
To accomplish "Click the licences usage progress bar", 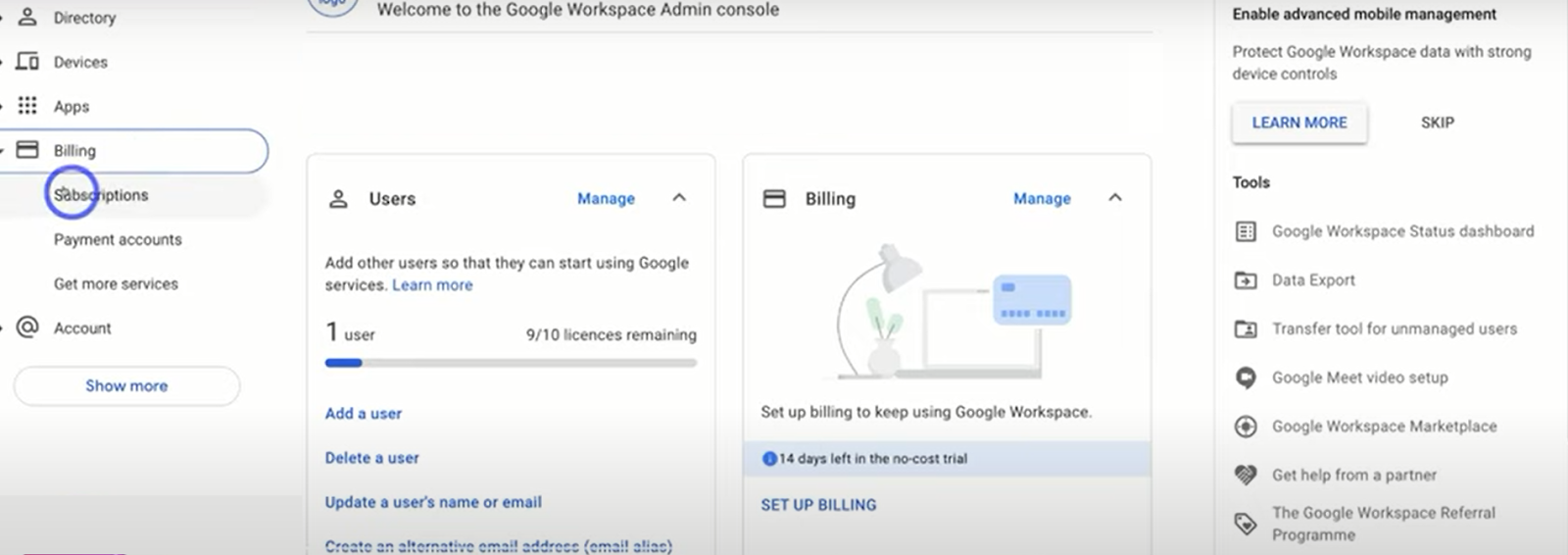I will point(511,363).
